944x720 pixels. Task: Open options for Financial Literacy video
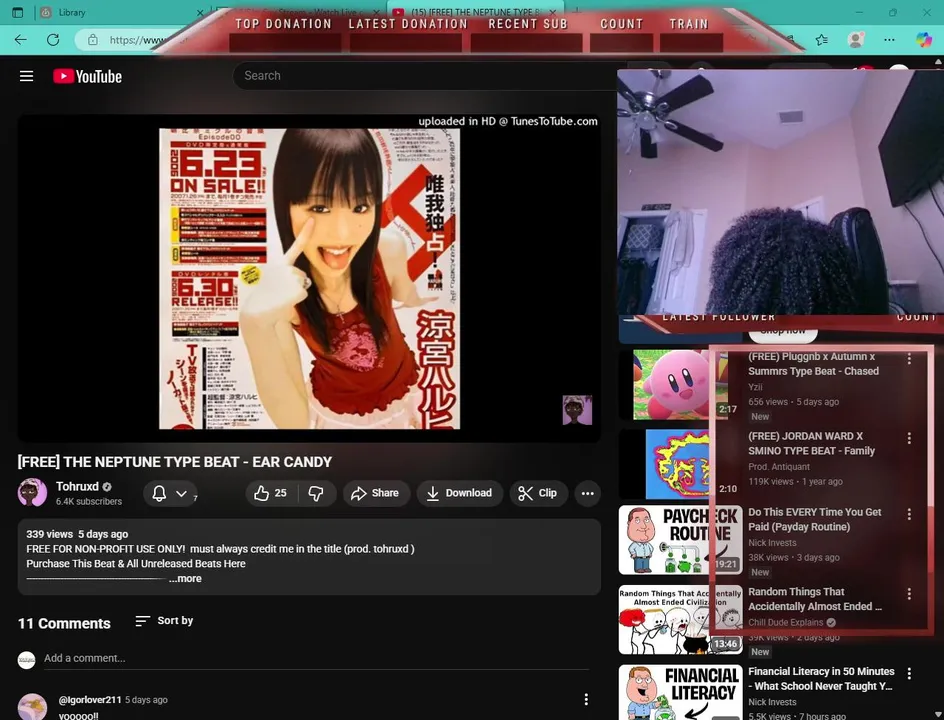[909, 674]
